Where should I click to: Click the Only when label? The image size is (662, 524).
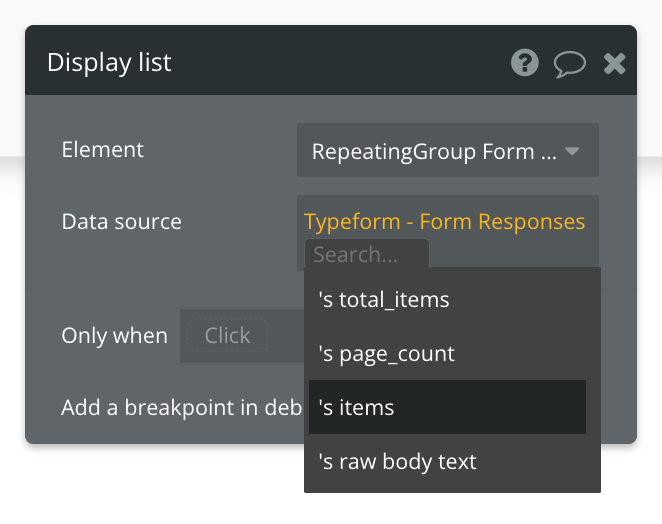(114, 335)
